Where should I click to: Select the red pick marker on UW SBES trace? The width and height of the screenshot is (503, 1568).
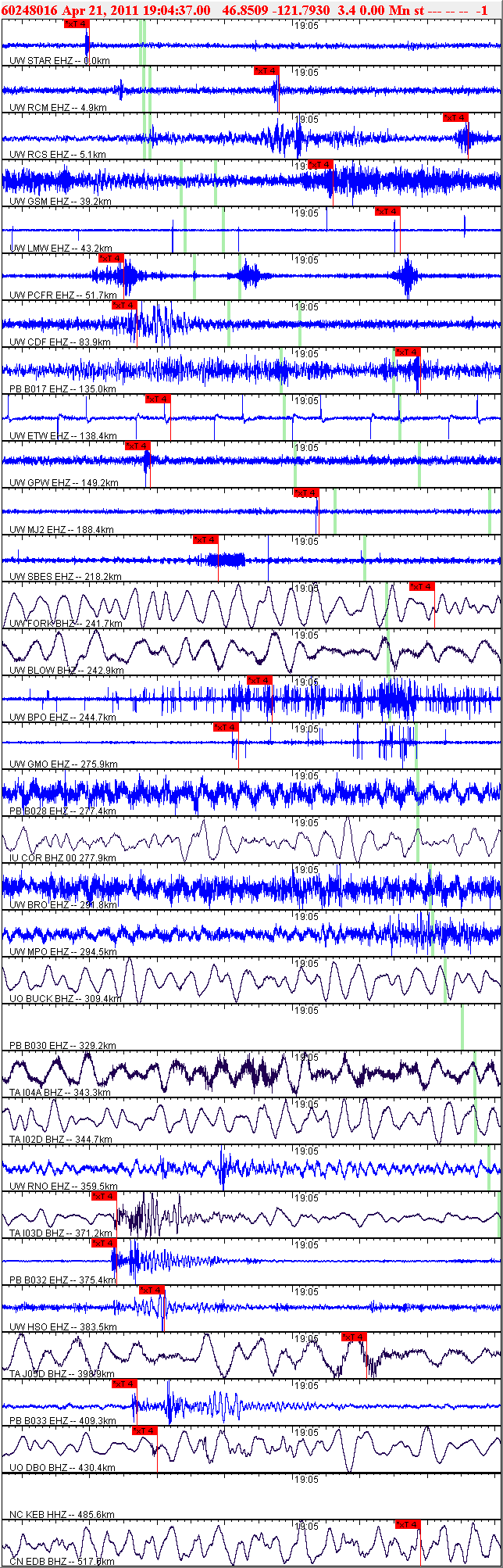pyautogui.click(x=205, y=540)
